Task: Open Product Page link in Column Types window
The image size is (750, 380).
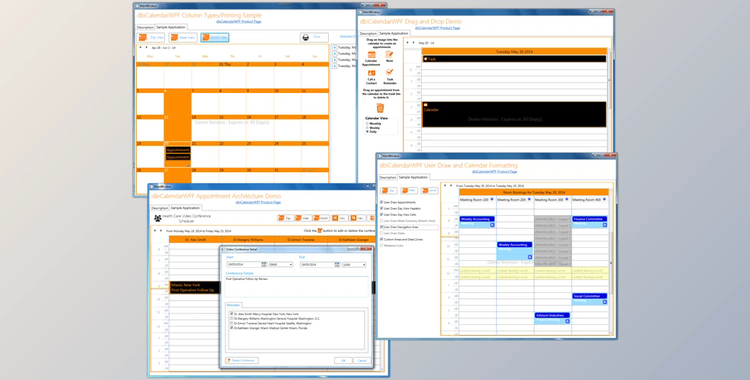Action: [x=239, y=22]
